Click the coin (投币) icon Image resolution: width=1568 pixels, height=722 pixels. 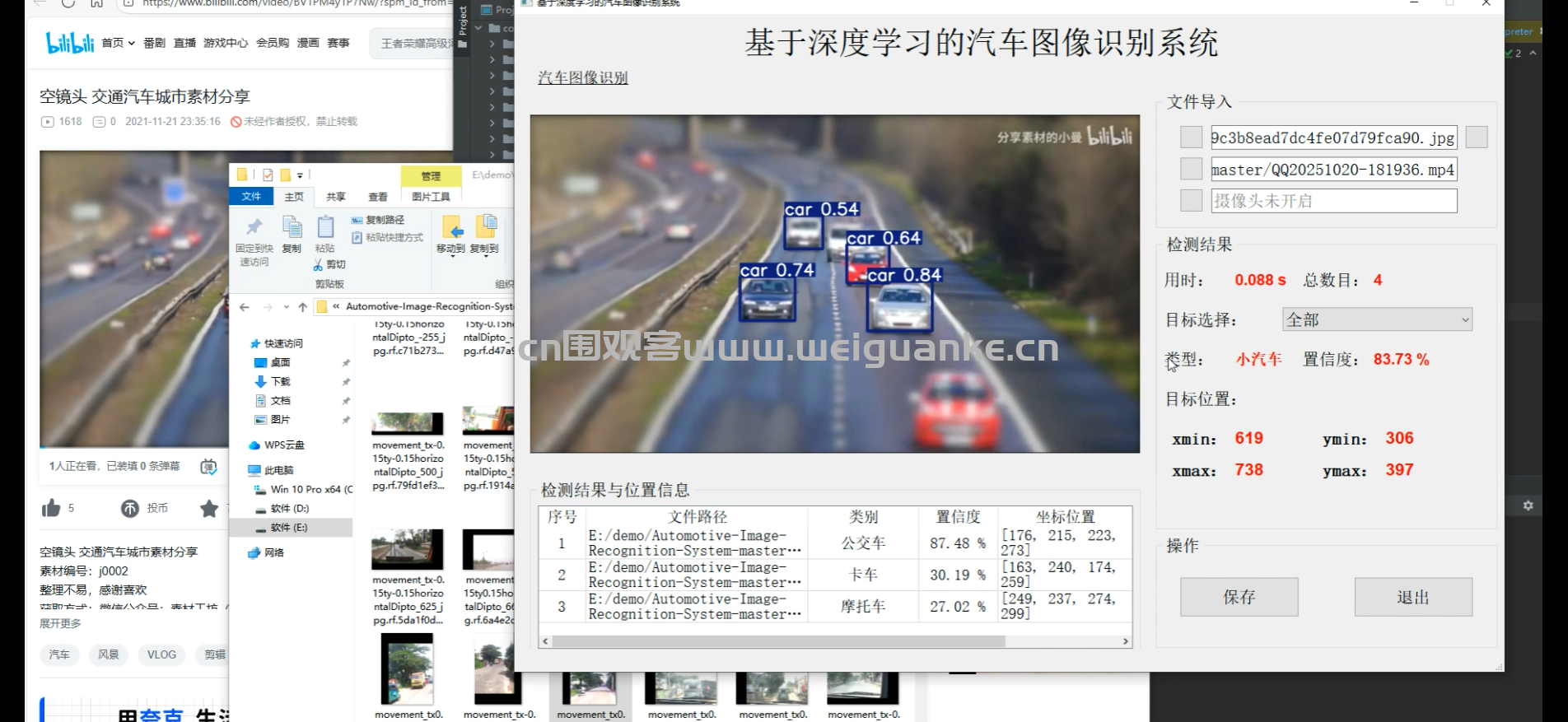coord(130,508)
